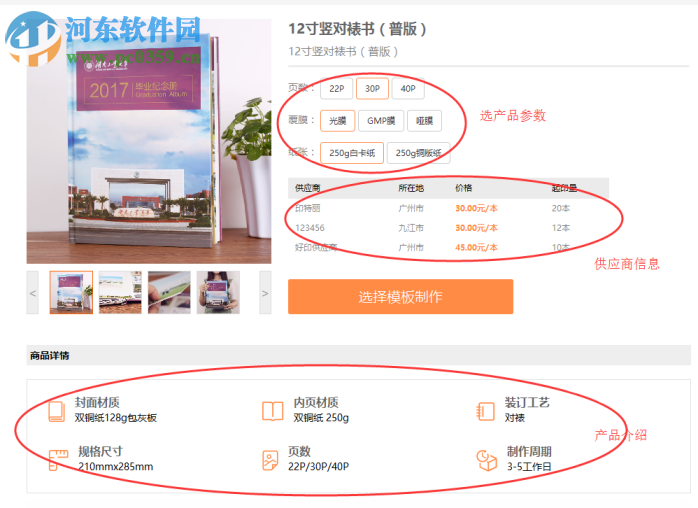Select supplier row 印特丽
The width and height of the screenshot is (698, 508).
coord(448,208)
